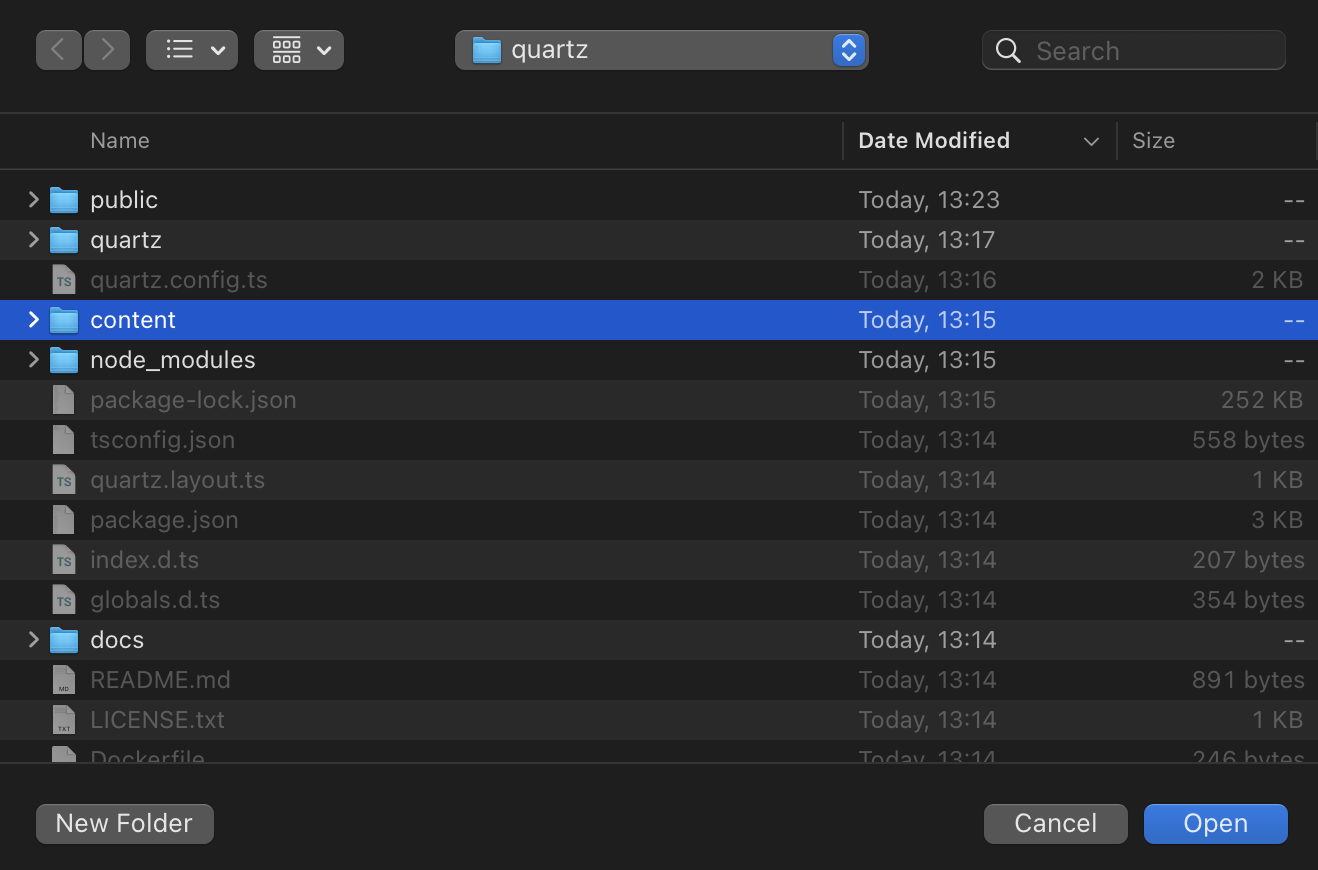
Task: Sort by Date Modified column header
Action: point(934,141)
